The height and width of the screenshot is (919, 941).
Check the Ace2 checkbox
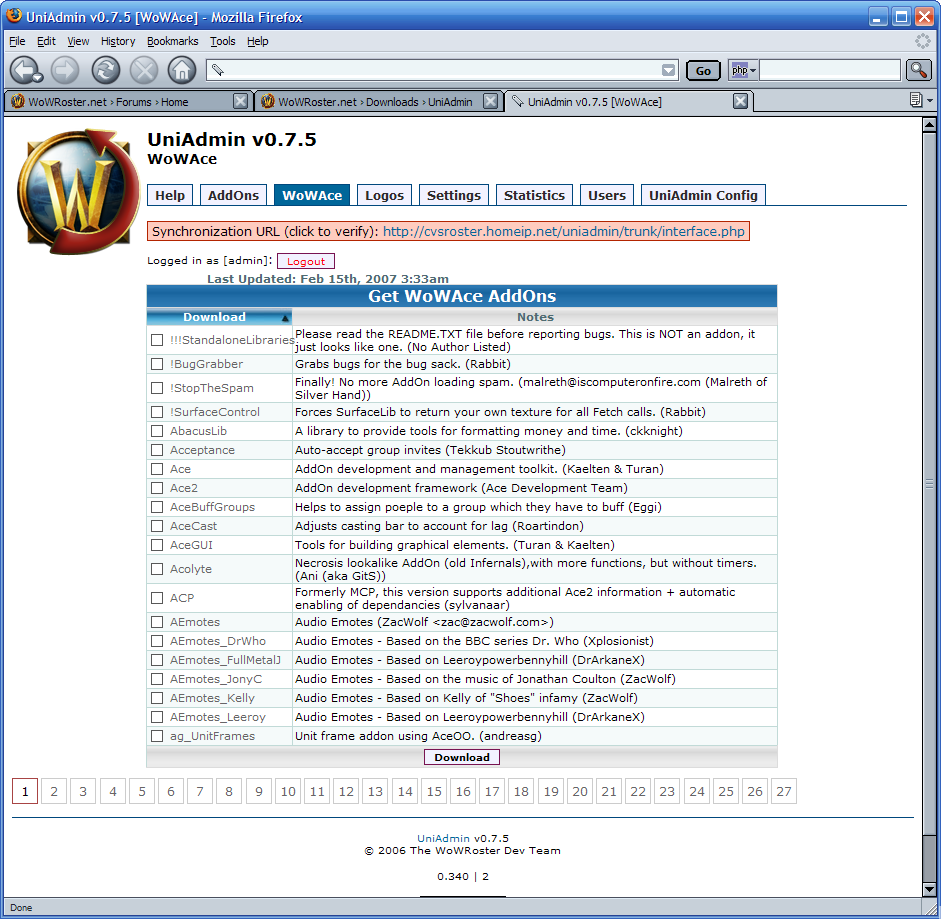[157, 488]
